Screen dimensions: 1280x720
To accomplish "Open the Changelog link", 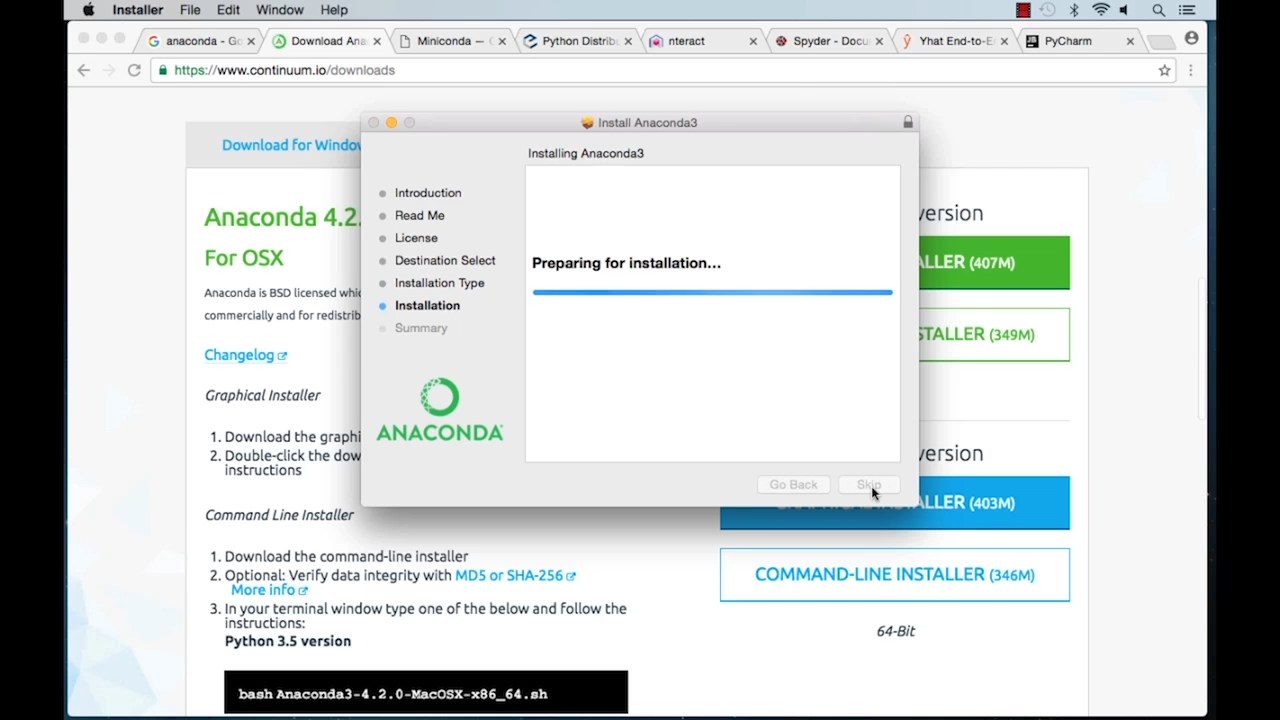I will click(x=245, y=355).
